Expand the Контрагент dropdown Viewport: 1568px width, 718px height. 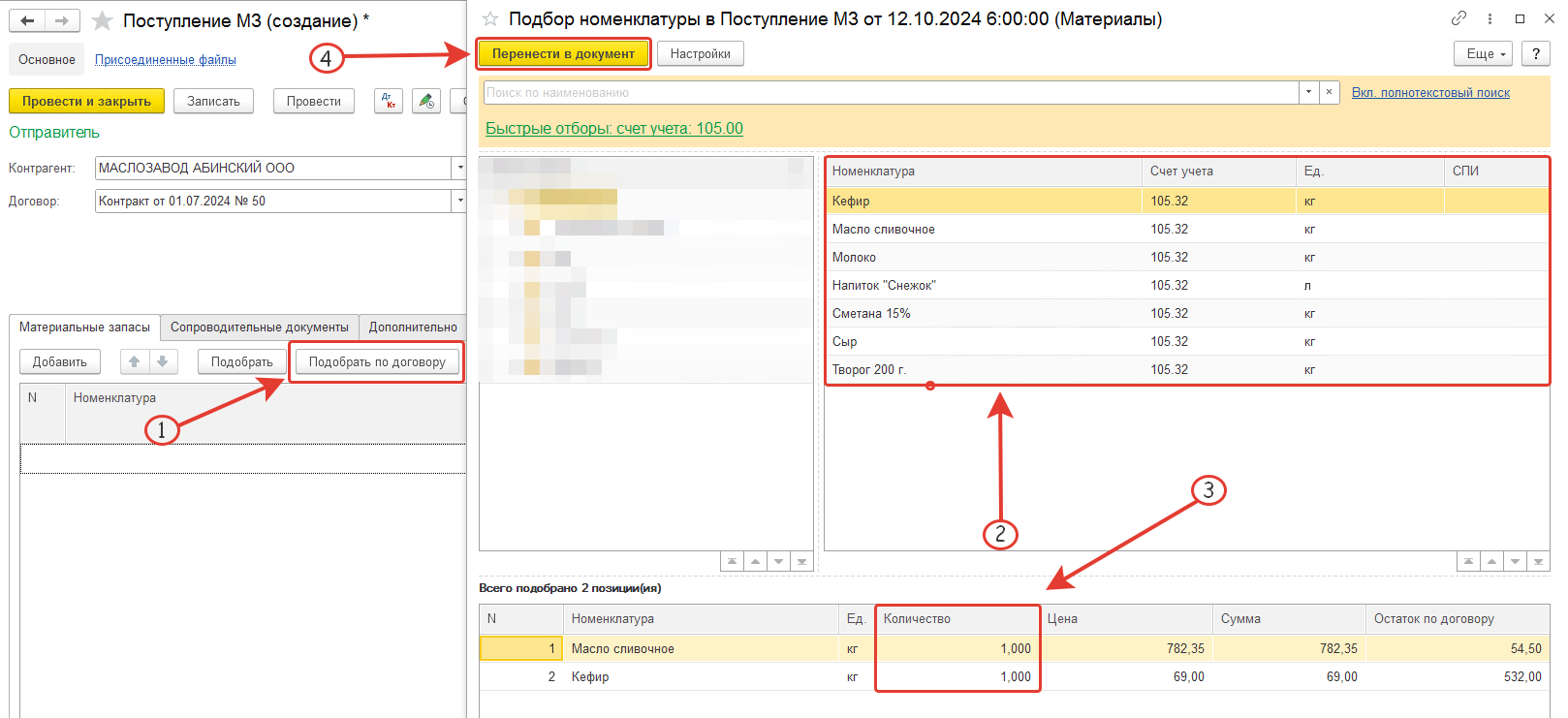pyautogui.click(x=459, y=168)
